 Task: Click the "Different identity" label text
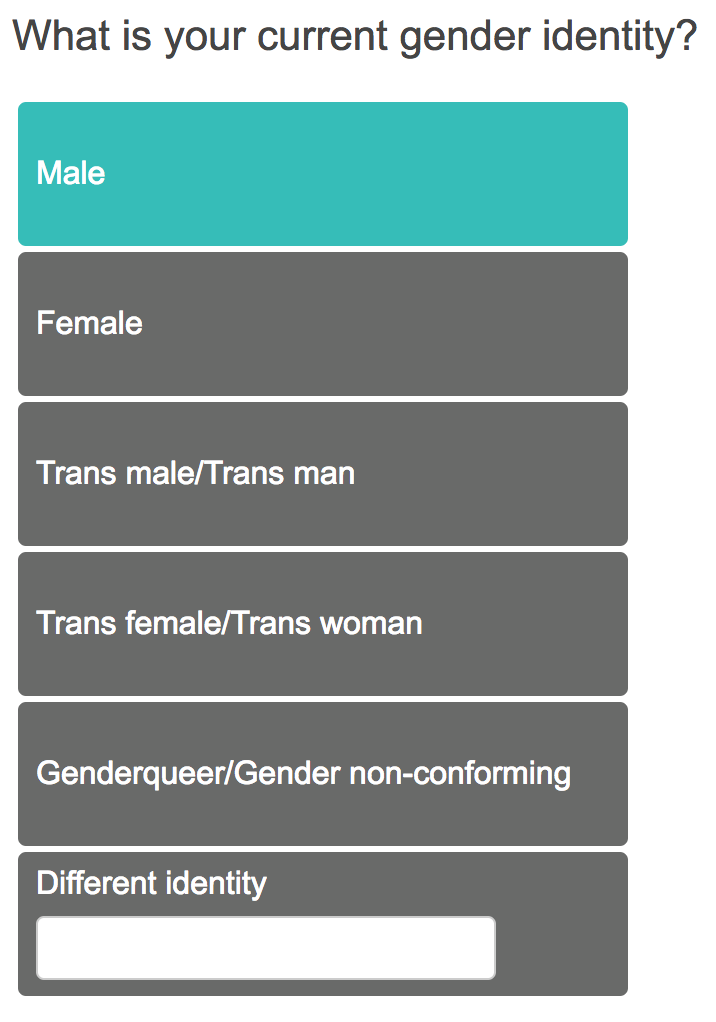(151, 883)
